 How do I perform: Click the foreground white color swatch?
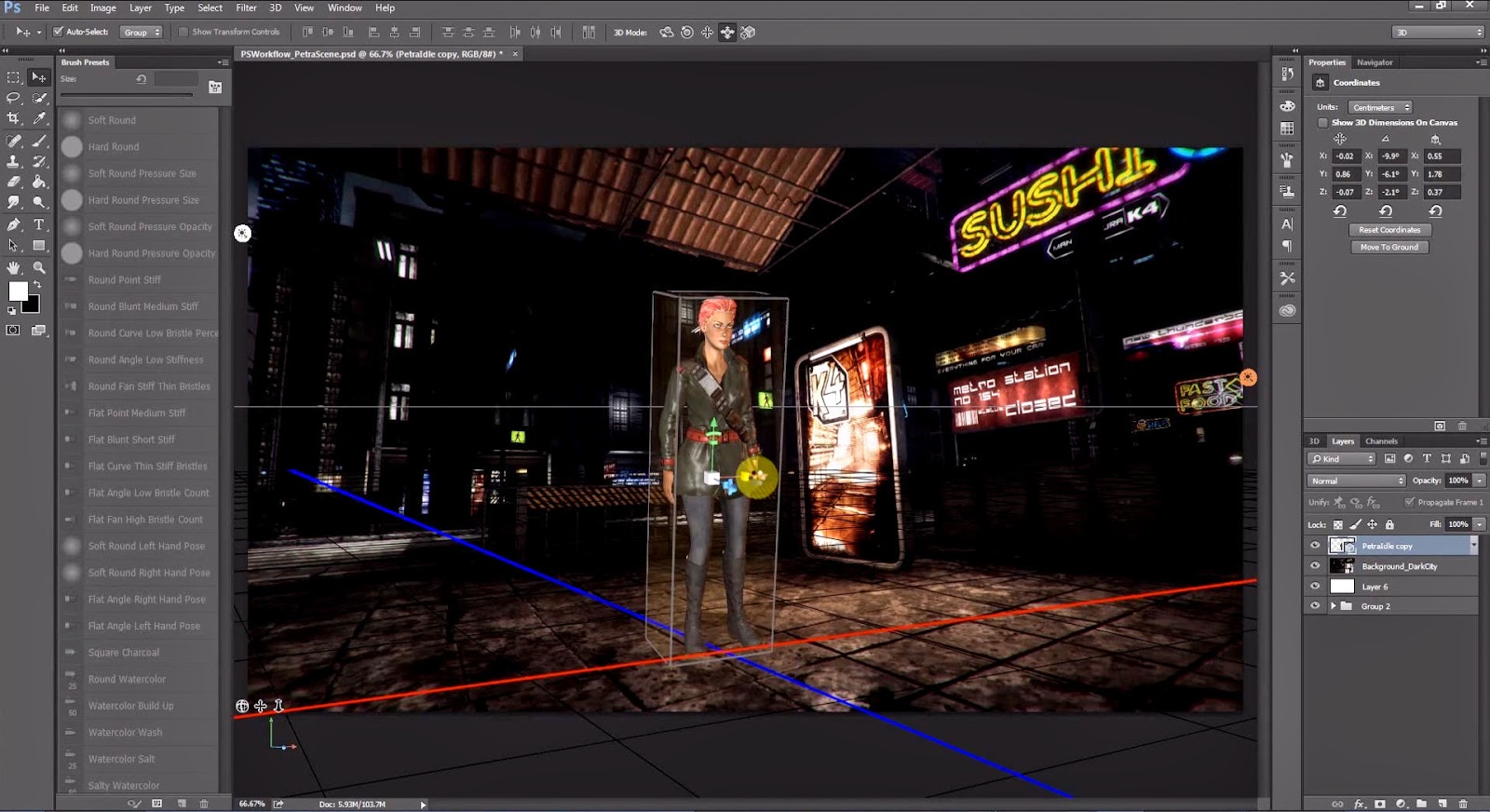17,291
